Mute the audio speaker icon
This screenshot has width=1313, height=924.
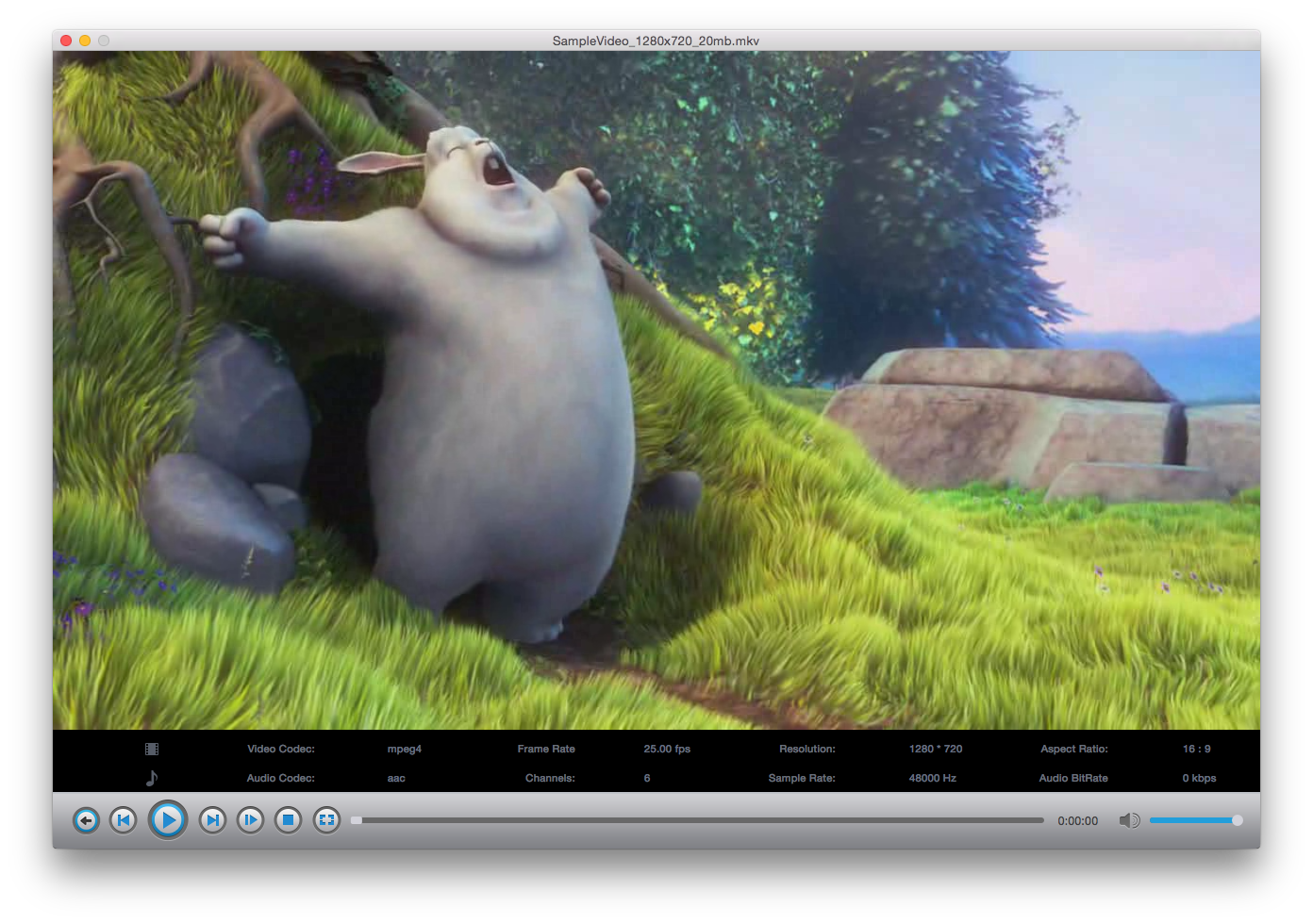(1129, 820)
